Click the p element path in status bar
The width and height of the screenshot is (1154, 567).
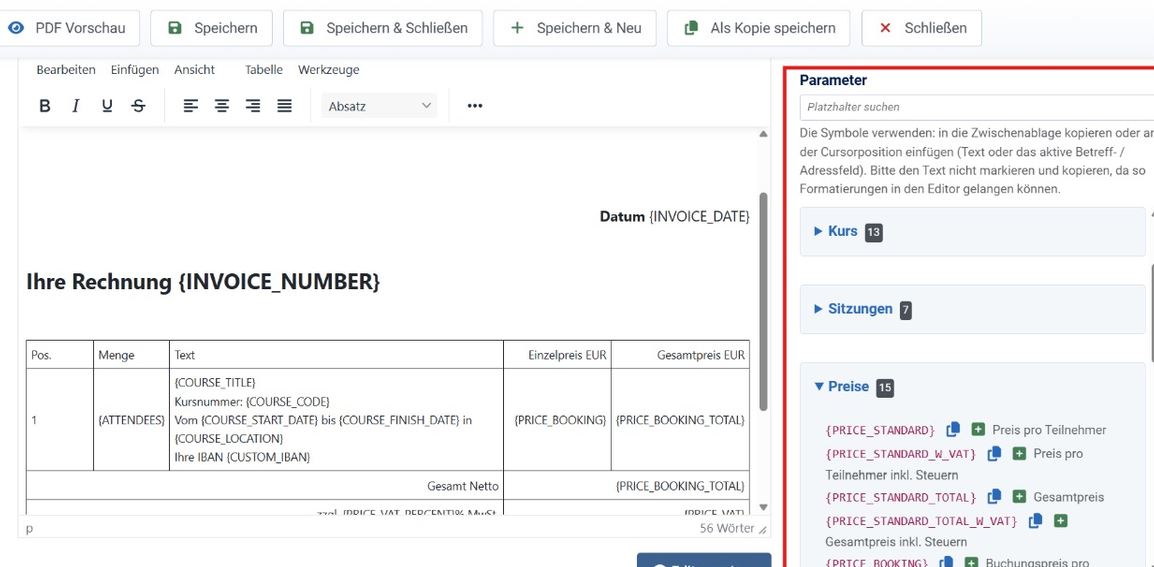click(29, 529)
